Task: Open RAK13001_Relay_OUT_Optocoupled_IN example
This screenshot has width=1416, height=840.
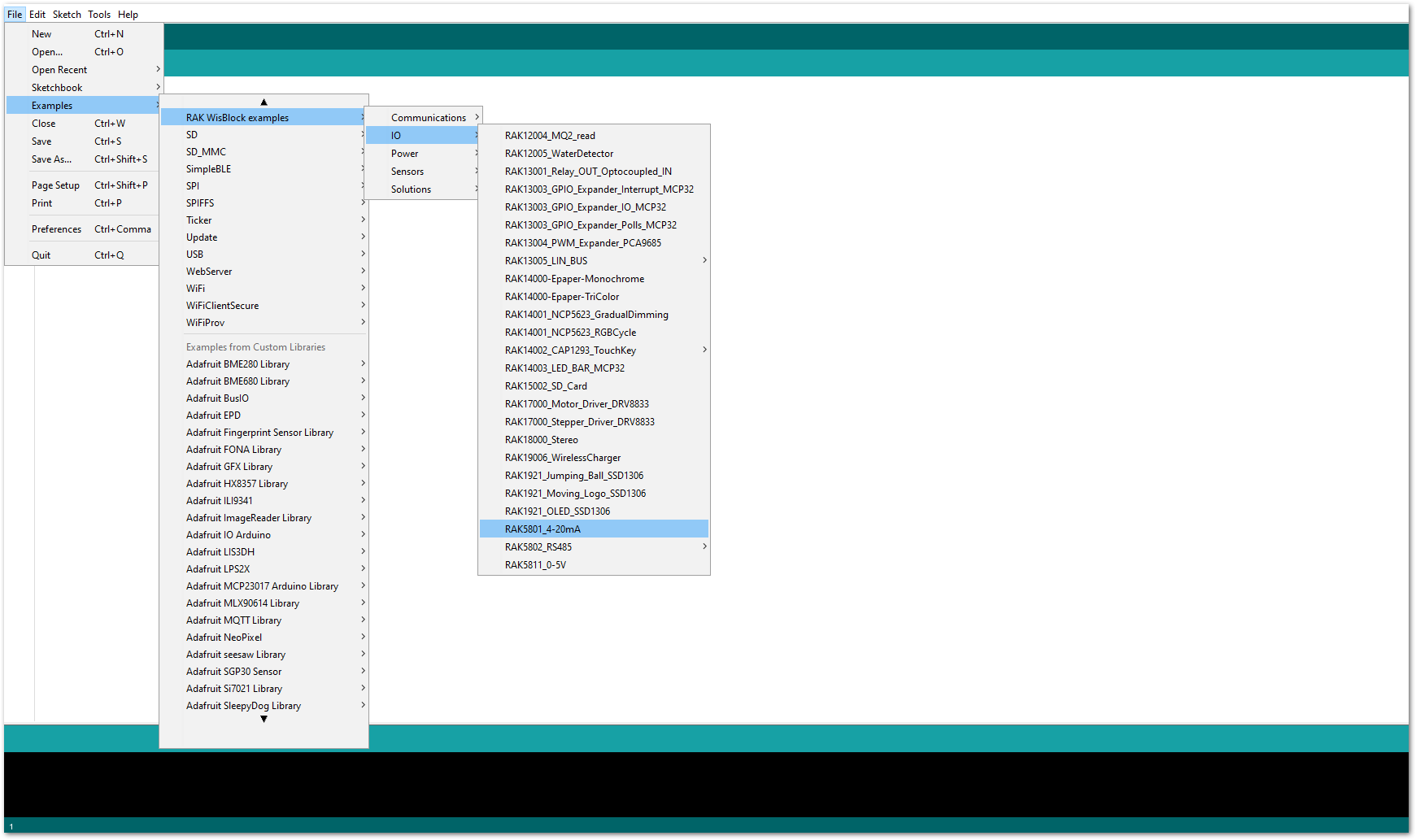Action: point(594,172)
